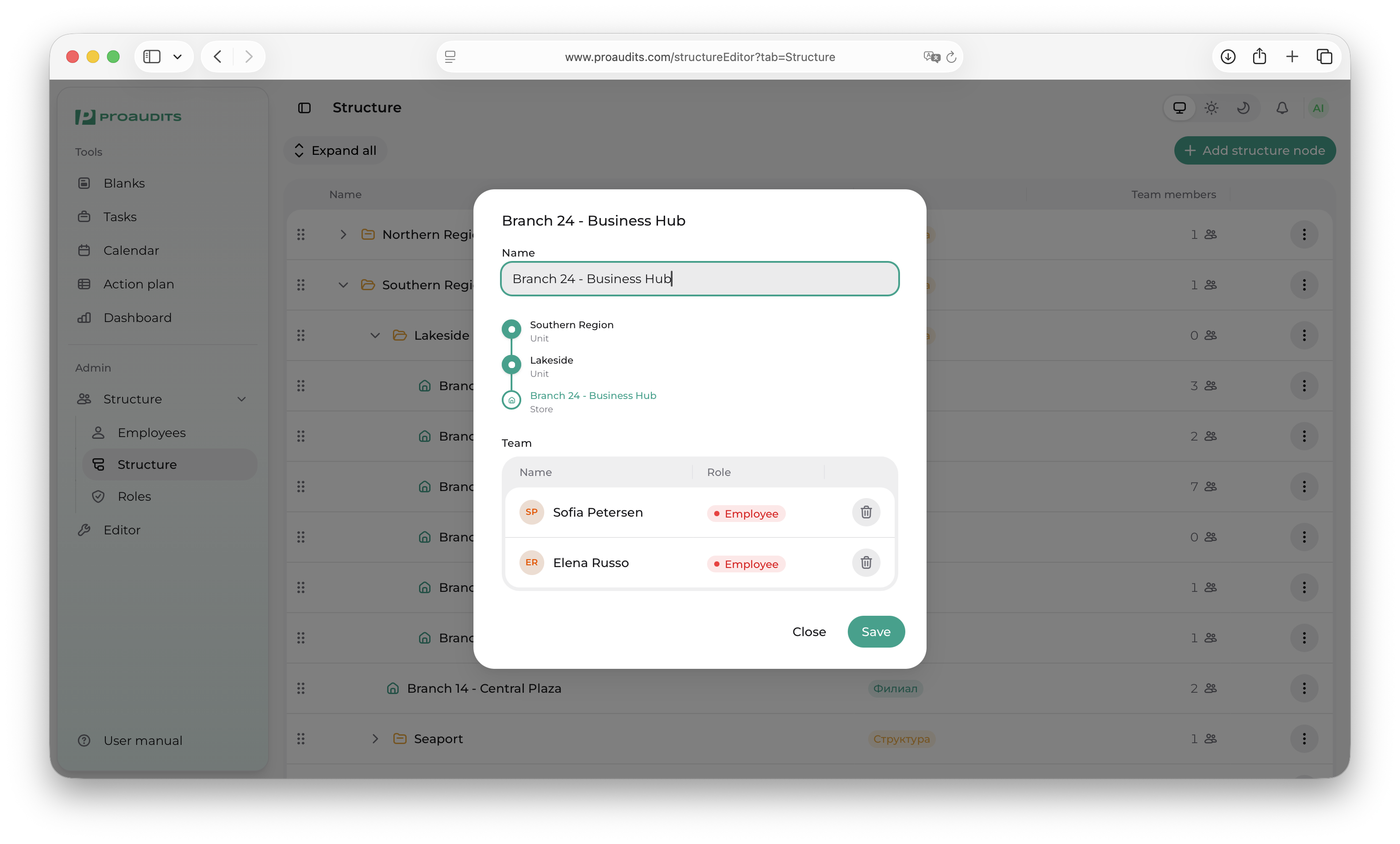Click the Lakeside folder icon
The image size is (1400, 844).
[x=400, y=335]
